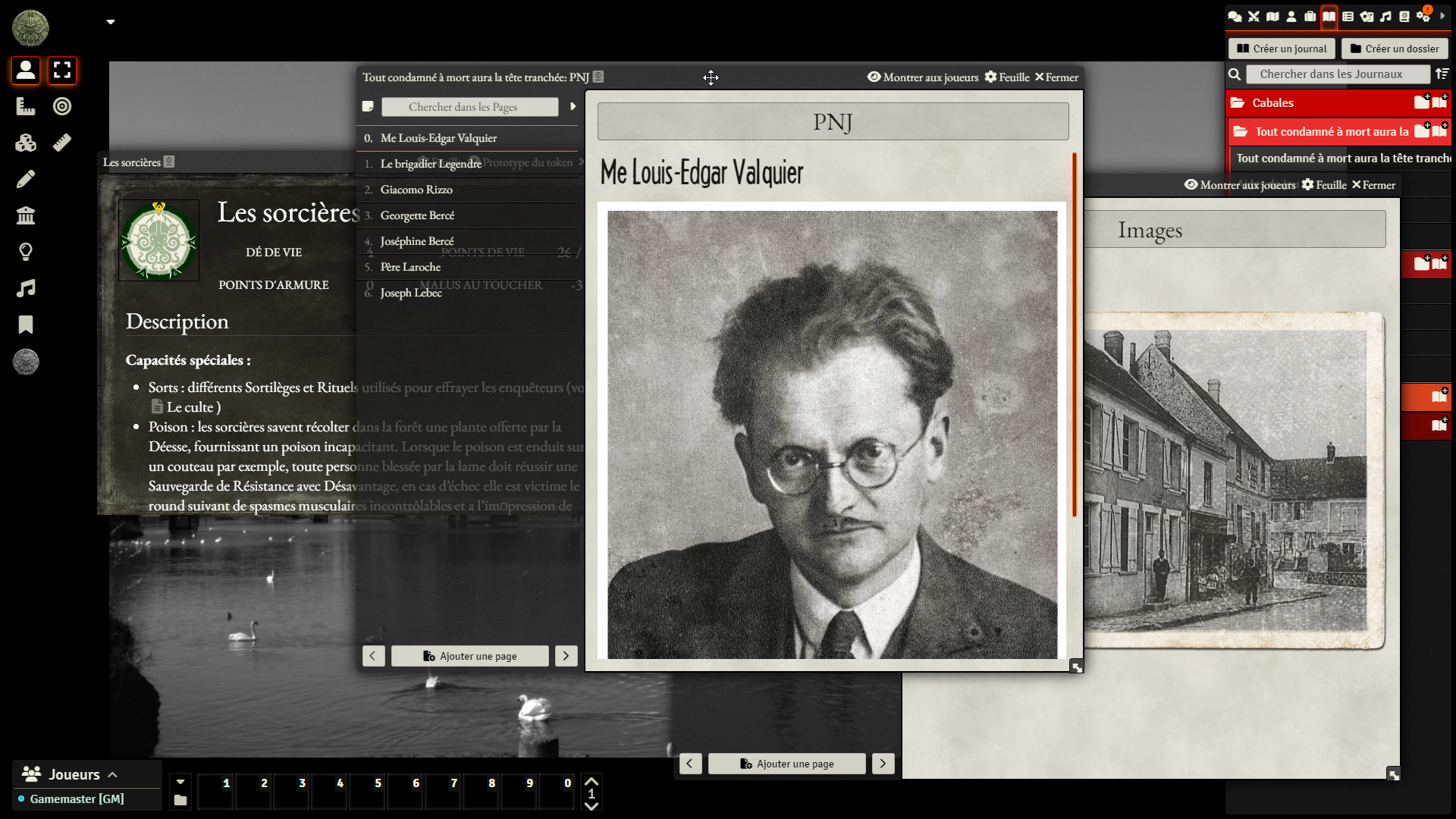Viewport: 1456px width, 819px height.
Task: Open the Card Stacks sidebar icon
Action: [x=1367, y=16]
